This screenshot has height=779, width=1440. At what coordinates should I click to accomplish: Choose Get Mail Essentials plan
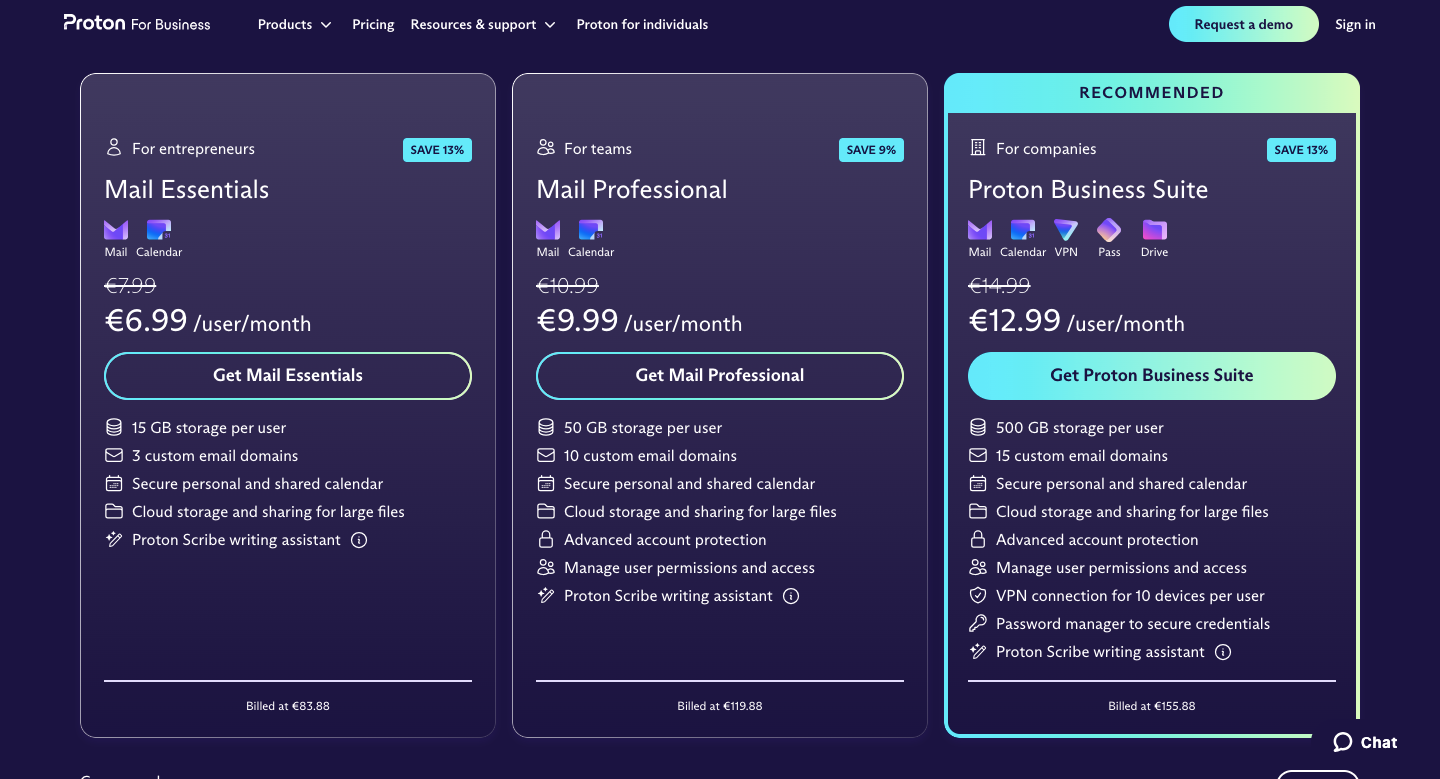pyautogui.click(x=288, y=376)
